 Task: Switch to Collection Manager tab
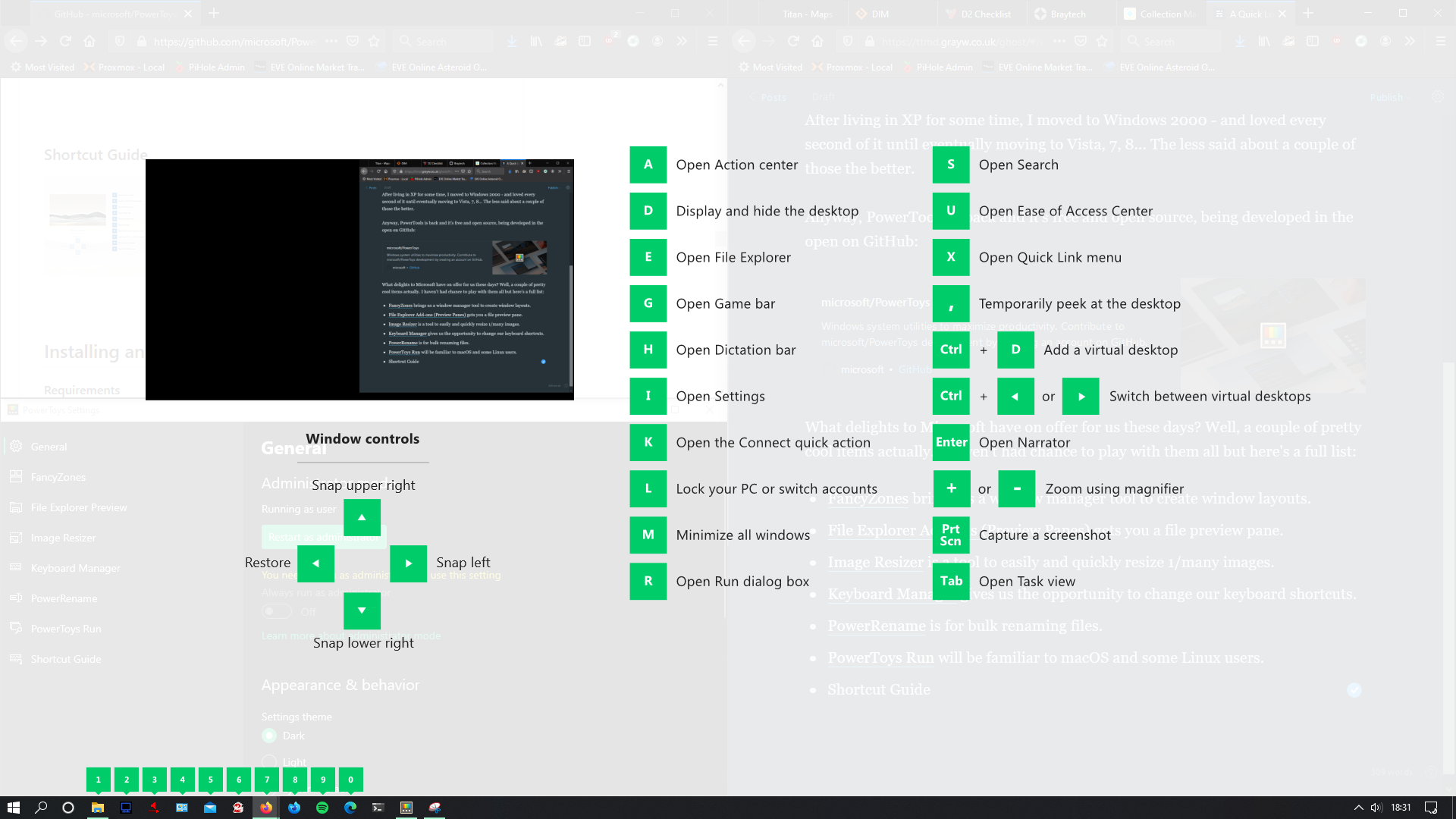[1159, 14]
